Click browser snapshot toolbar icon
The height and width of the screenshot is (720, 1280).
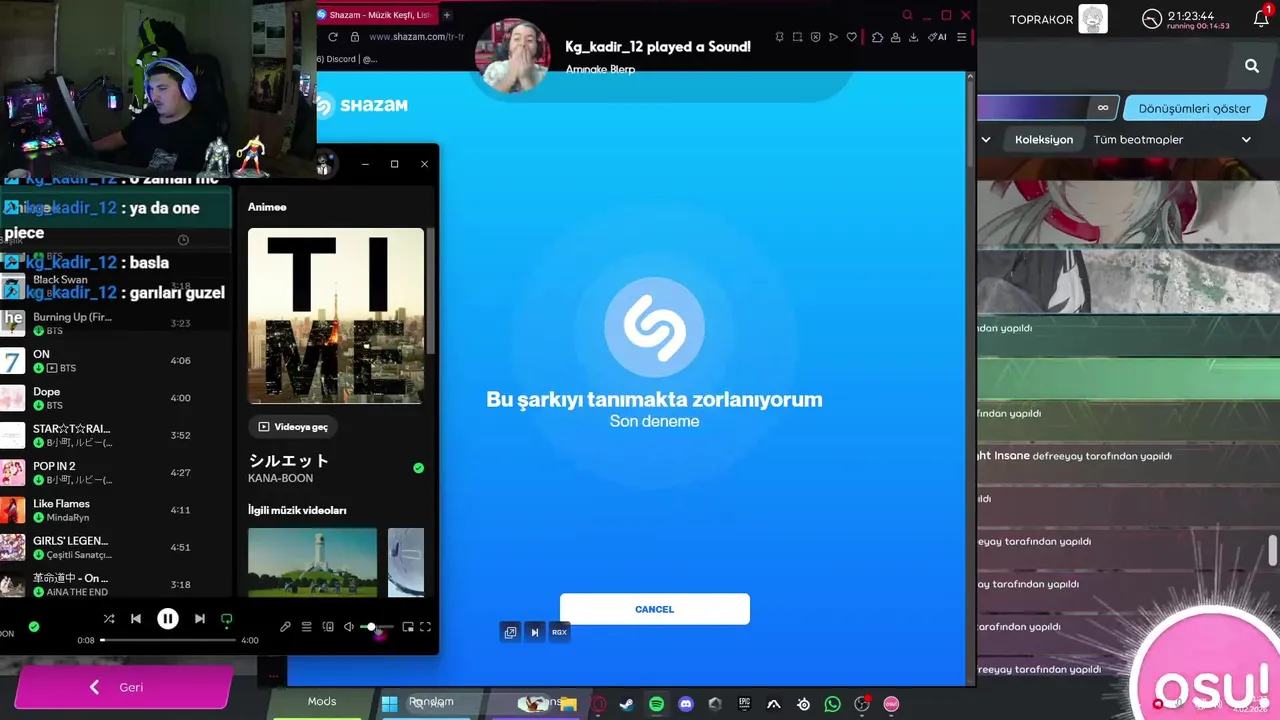(797, 37)
